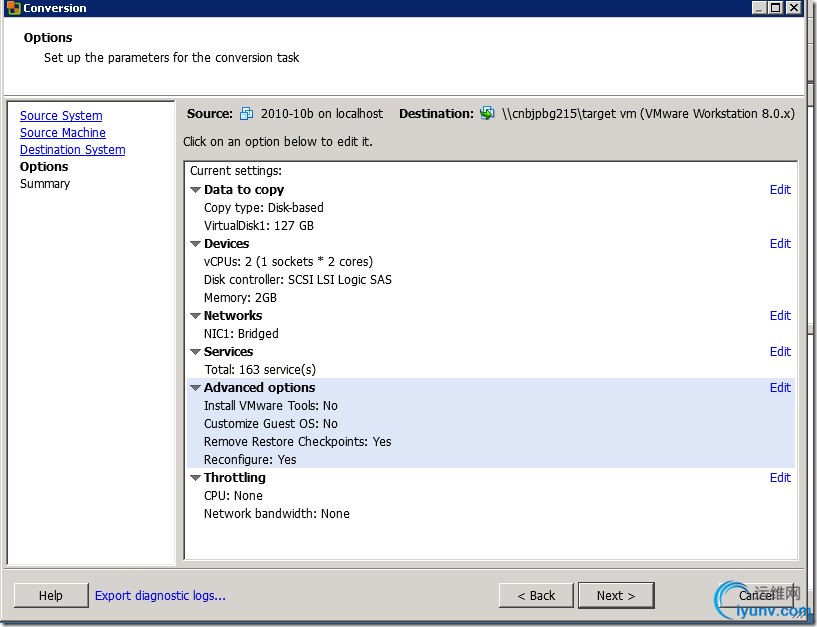Viewport: 817px width, 627px height.
Task: Maximize the Conversion window
Action: click(x=776, y=7)
